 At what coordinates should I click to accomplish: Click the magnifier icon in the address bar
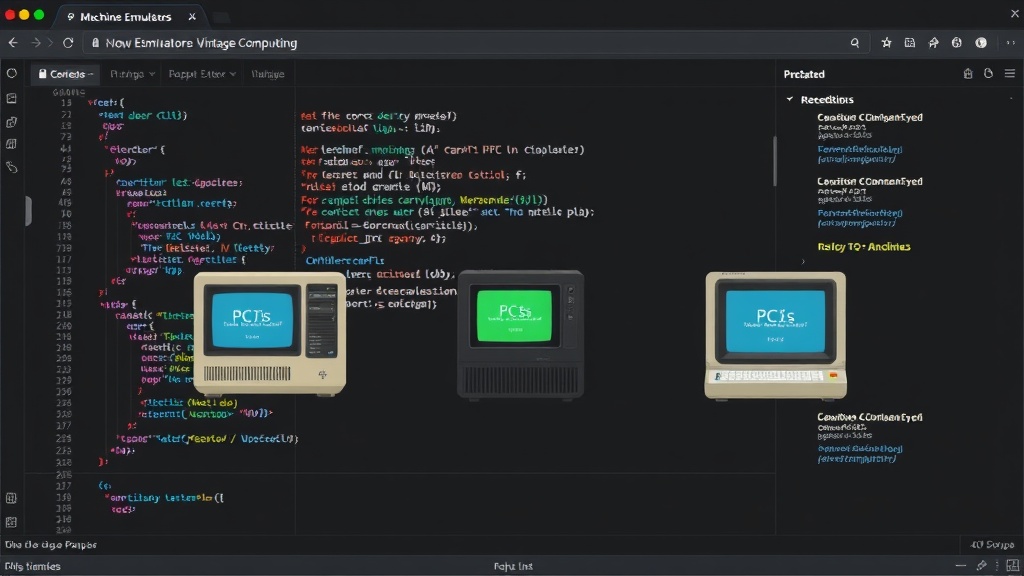click(855, 42)
